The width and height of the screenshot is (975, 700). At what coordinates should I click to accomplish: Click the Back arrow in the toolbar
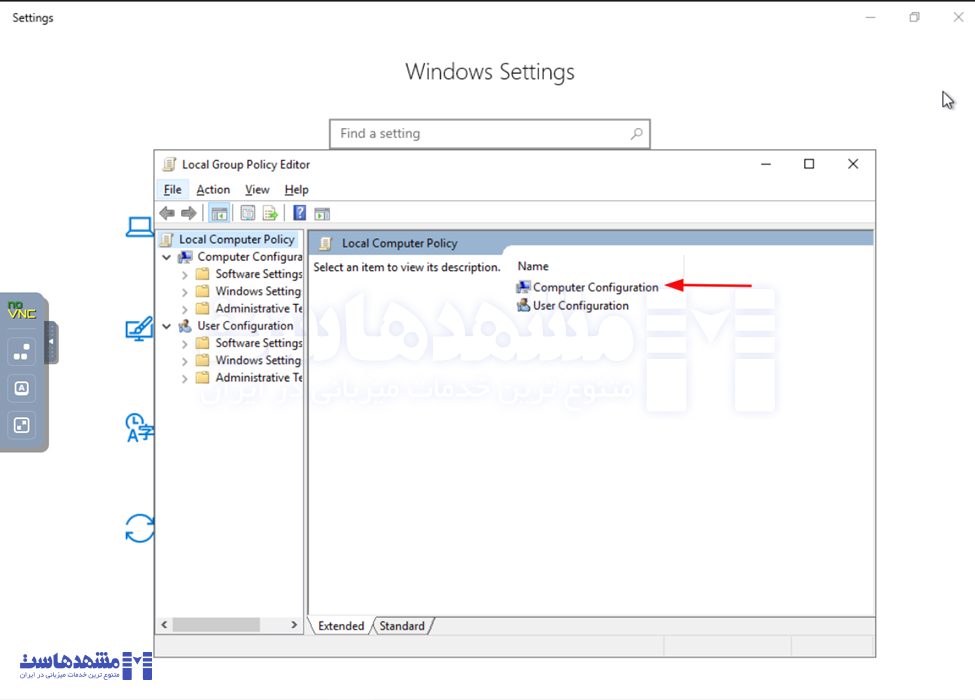coord(167,213)
